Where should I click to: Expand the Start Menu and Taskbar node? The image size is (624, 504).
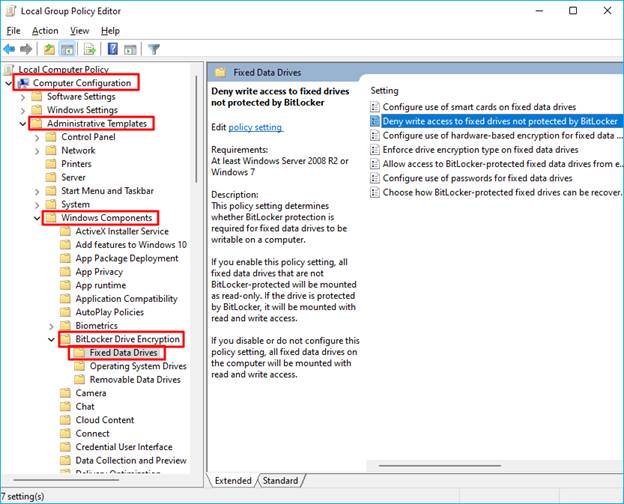pos(37,191)
